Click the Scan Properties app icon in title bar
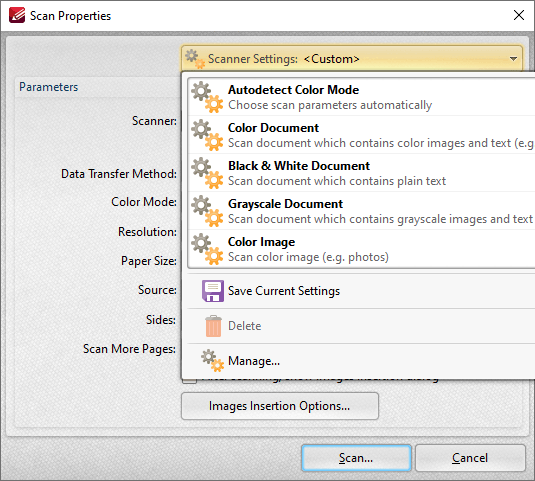The width and height of the screenshot is (535, 481). click(x=17, y=15)
